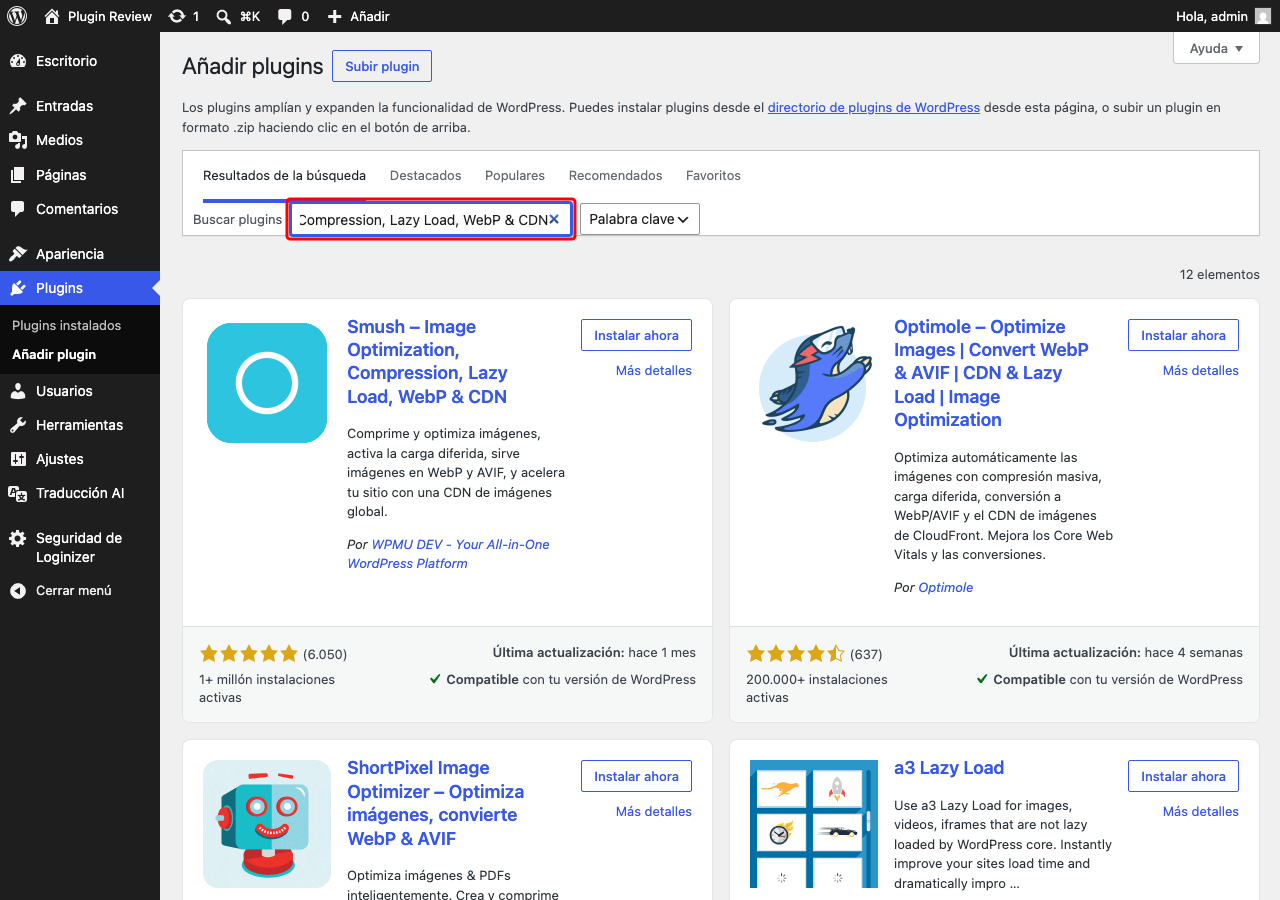Collapse the sidebar with Cerrar menú arrow
This screenshot has height=900, width=1280.
[18, 591]
